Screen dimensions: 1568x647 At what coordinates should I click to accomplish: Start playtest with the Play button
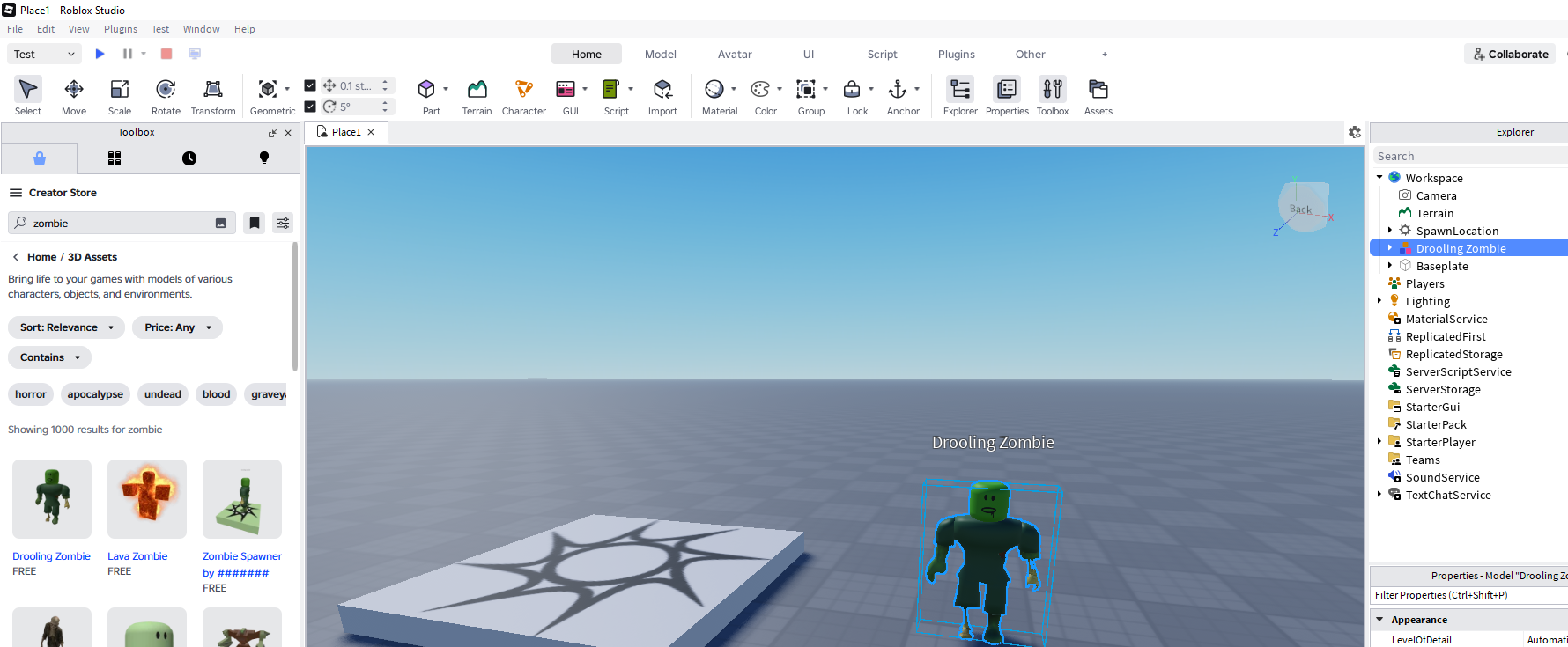(x=100, y=54)
